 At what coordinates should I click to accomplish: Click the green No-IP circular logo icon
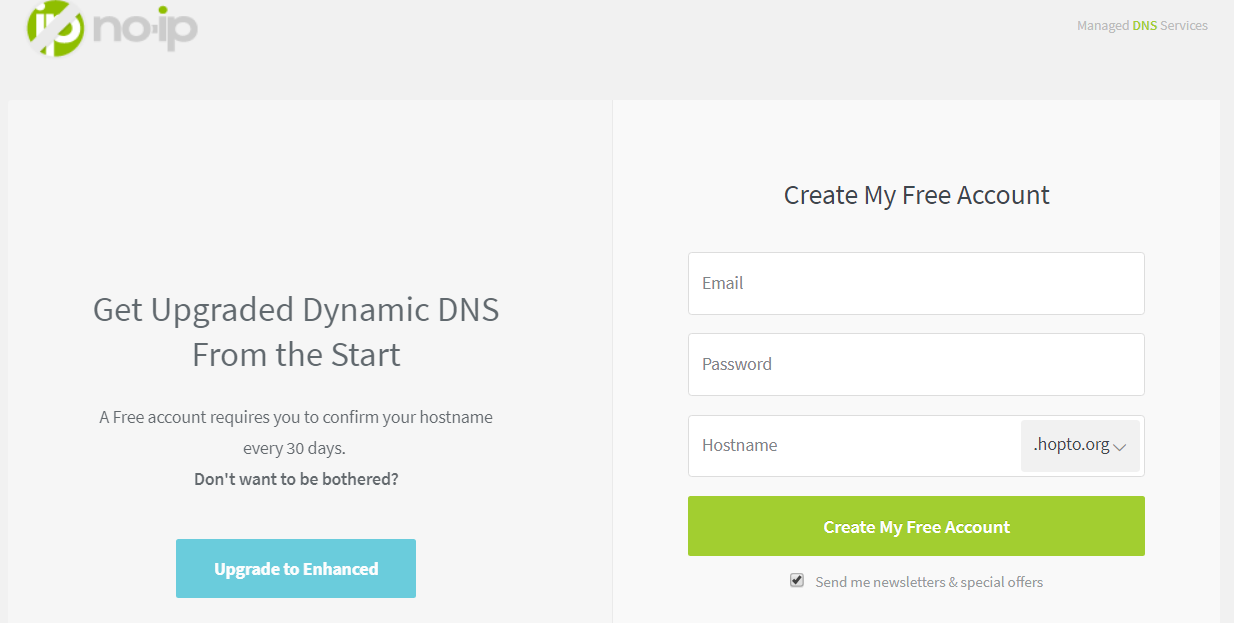pos(55,26)
